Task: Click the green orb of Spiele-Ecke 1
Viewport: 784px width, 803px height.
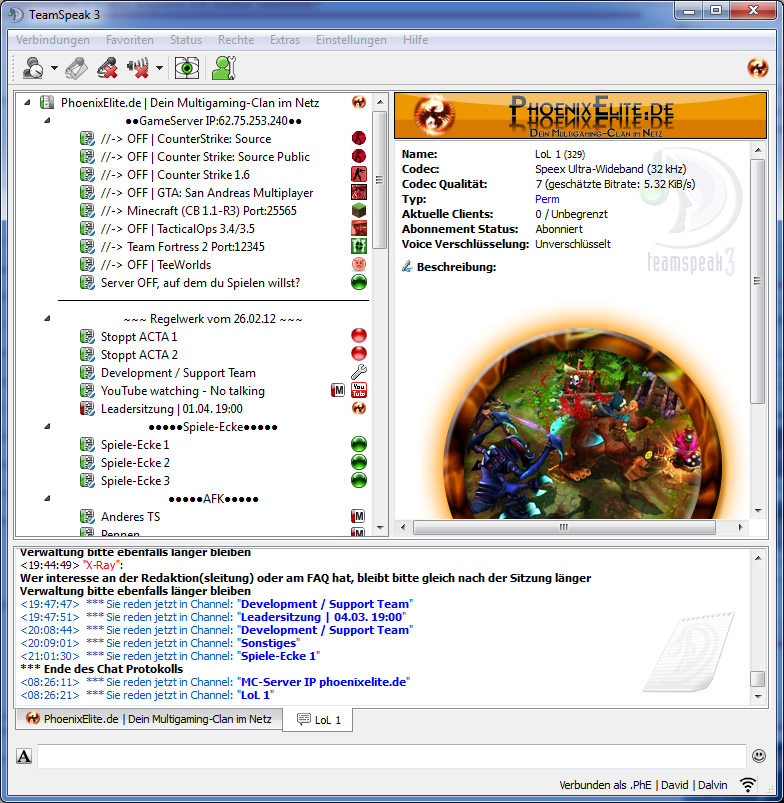Action: pyautogui.click(x=359, y=444)
